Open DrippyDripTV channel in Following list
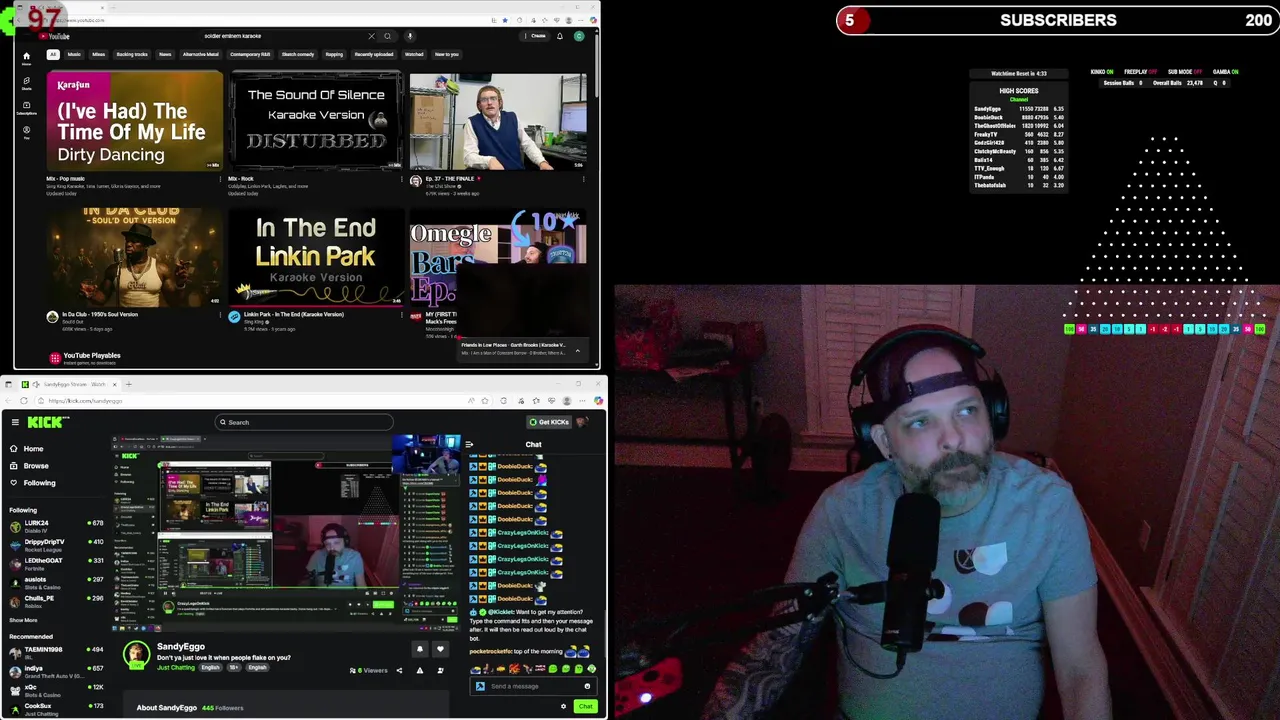1280x720 pixels. tap(56, 544)
